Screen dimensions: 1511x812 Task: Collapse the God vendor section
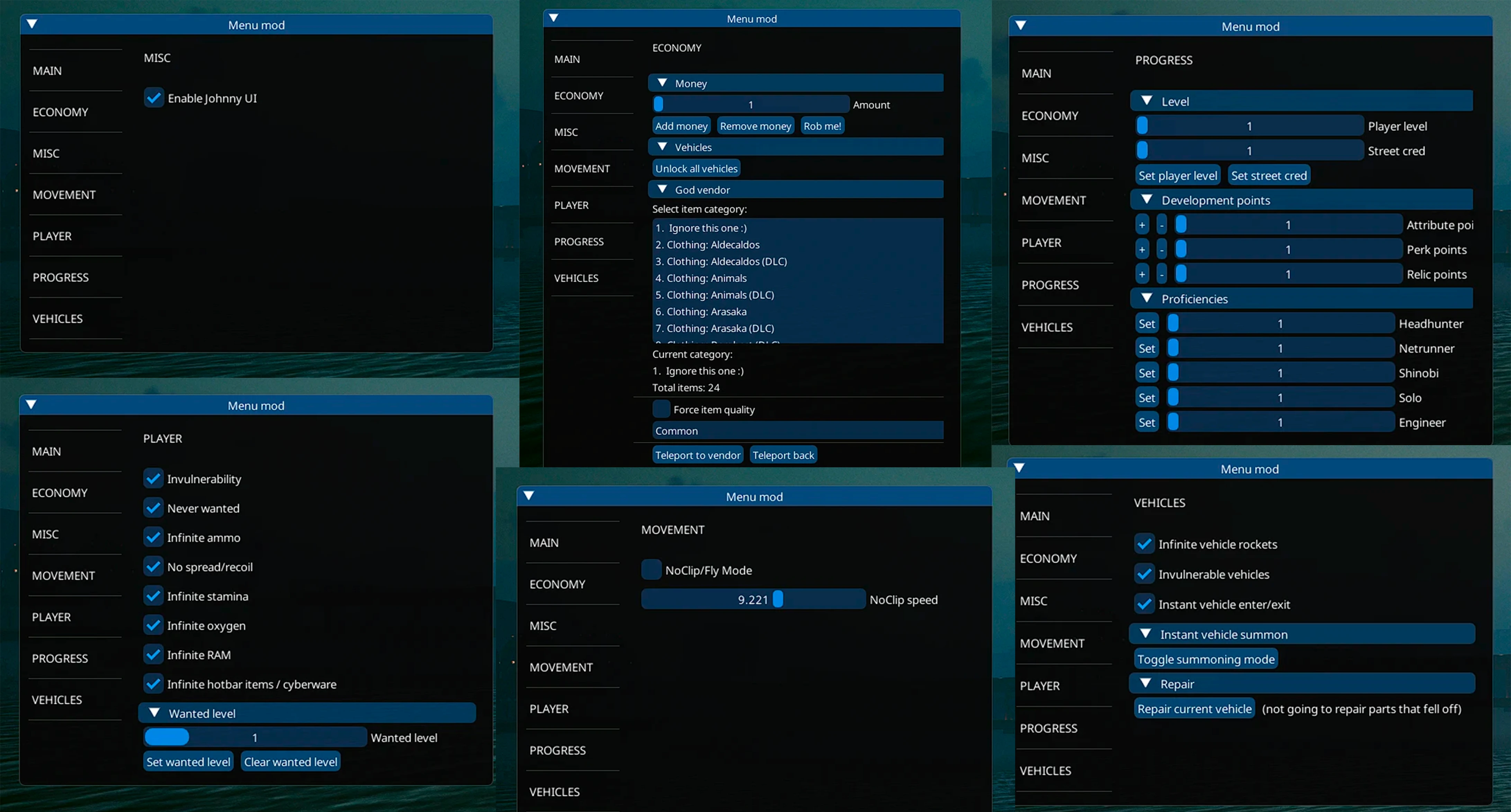point(663,189)
